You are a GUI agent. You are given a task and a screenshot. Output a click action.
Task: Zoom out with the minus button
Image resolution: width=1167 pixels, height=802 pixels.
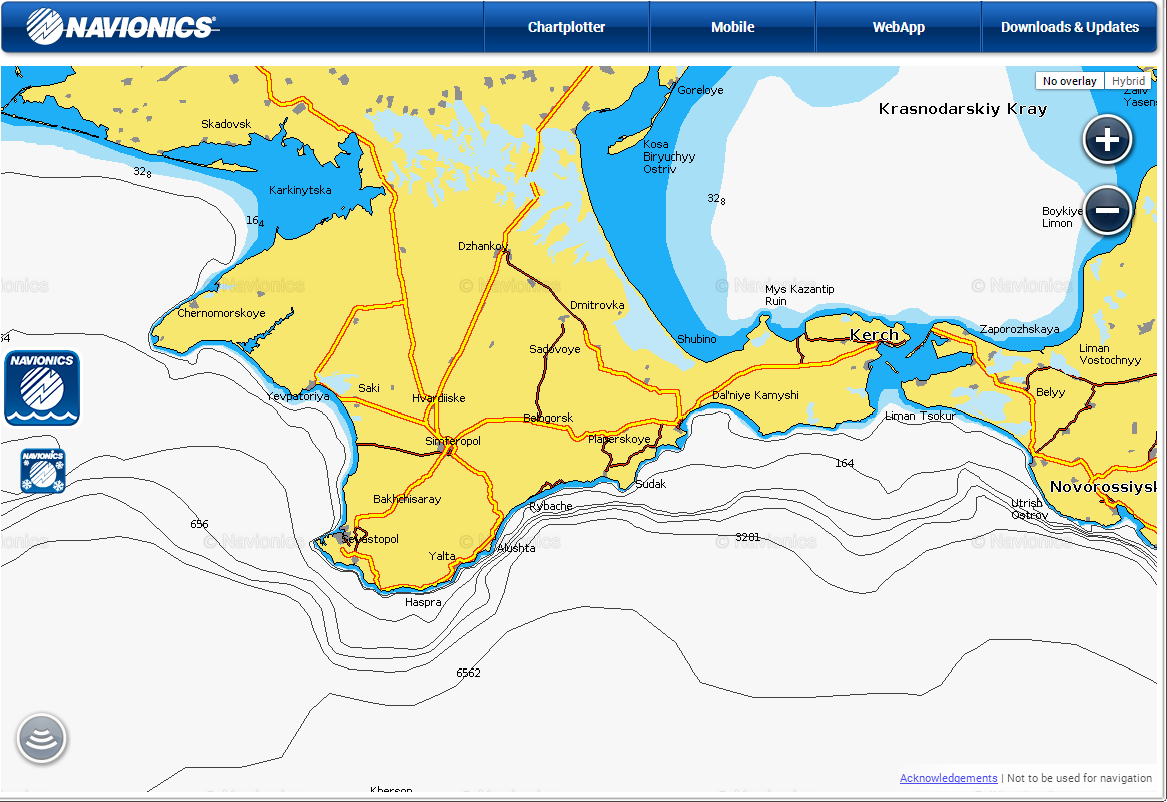(1107, 211)
